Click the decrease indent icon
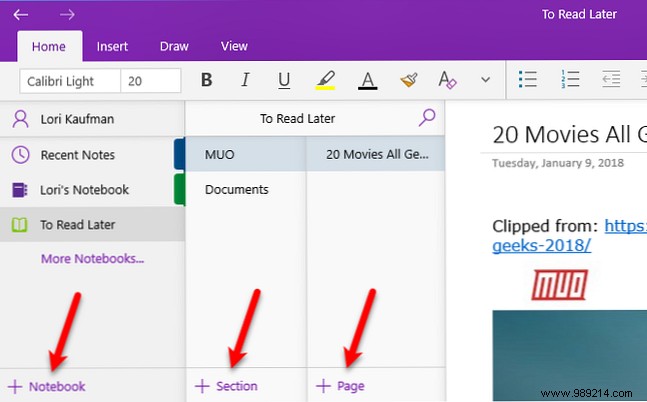This screenshot has width=647, height=402. pos(611,79)
